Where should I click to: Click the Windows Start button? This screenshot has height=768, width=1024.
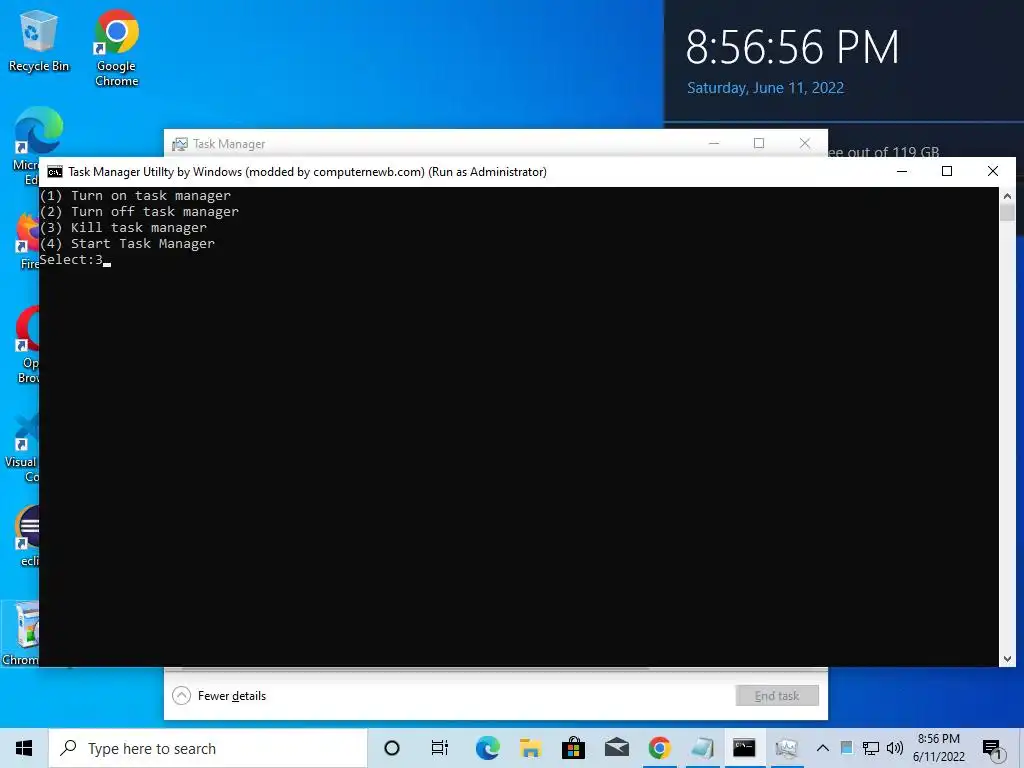pyautogui.click(x=24, y=748)
